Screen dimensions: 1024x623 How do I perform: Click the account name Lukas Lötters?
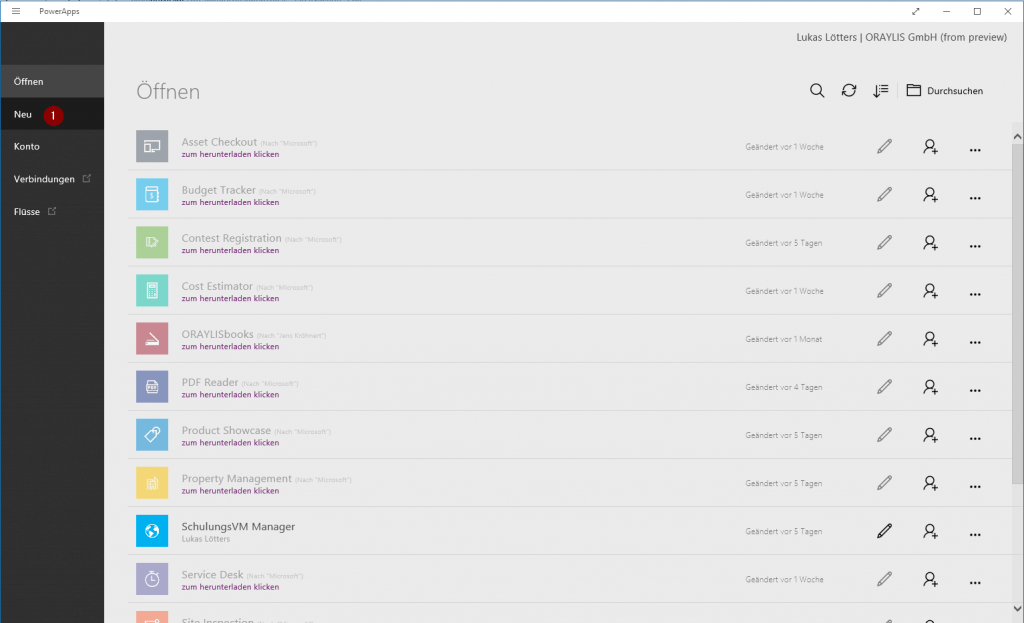click(x=826, y=37)
